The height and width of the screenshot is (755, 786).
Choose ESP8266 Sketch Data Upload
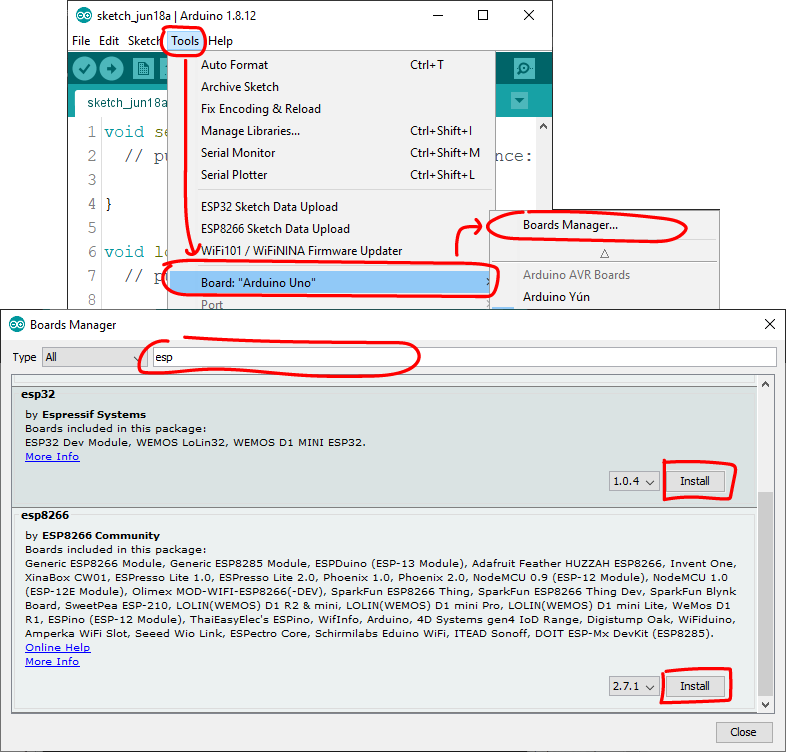331,229
